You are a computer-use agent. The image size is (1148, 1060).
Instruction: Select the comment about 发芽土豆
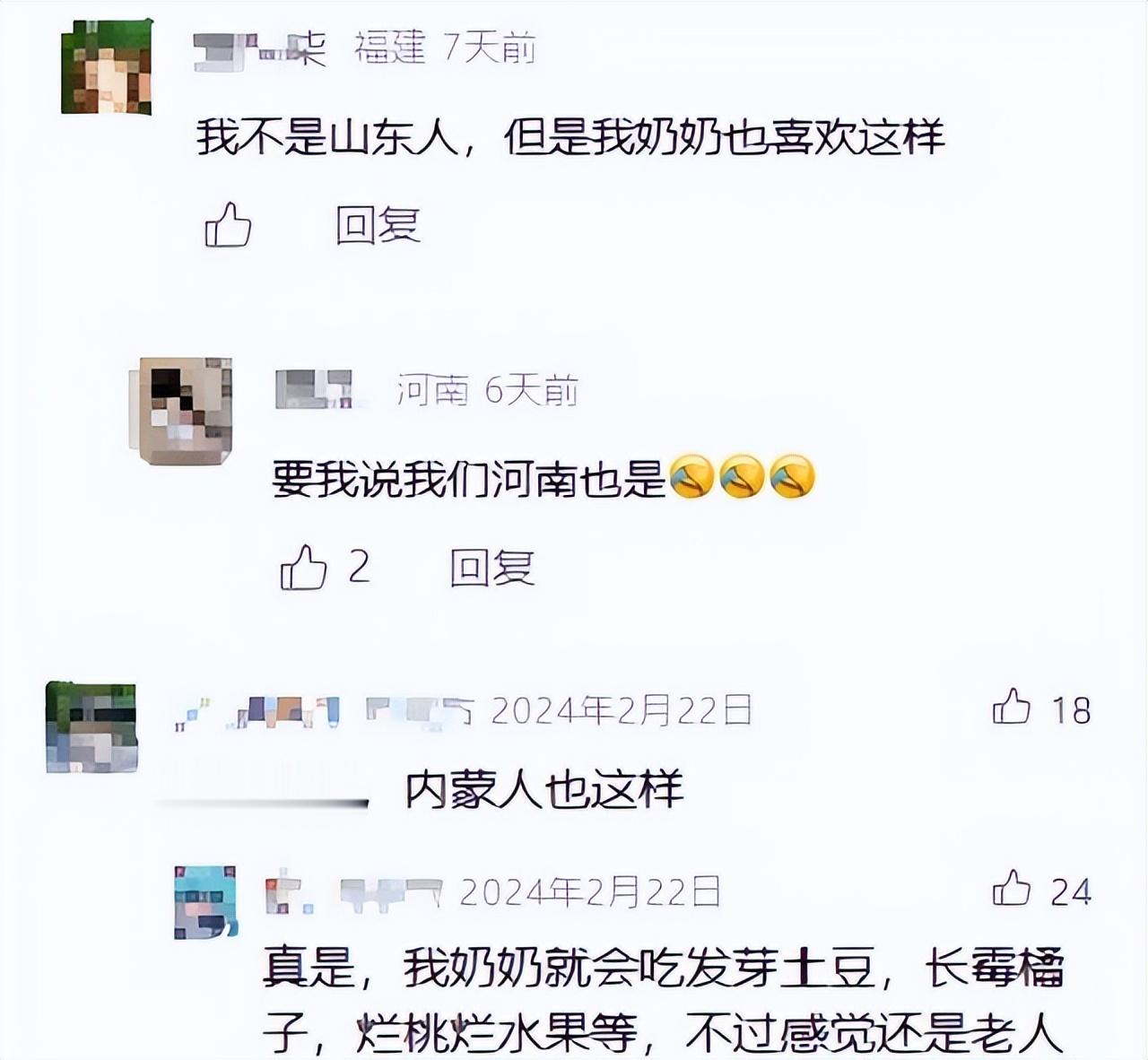pos(664,1001)
